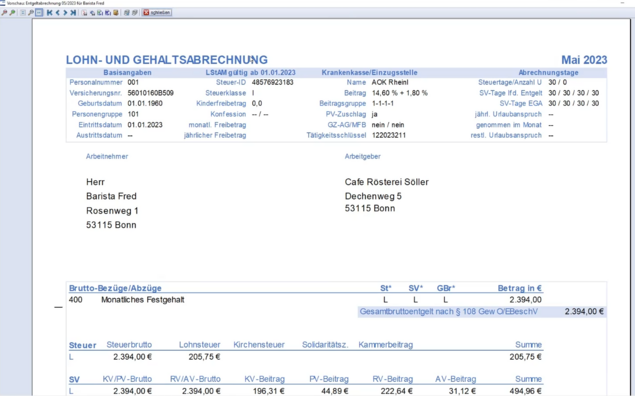The width and height of the screenshot is (635, 396).
Task: Select the whole-page view icon
Action: [x=23, y=13]
